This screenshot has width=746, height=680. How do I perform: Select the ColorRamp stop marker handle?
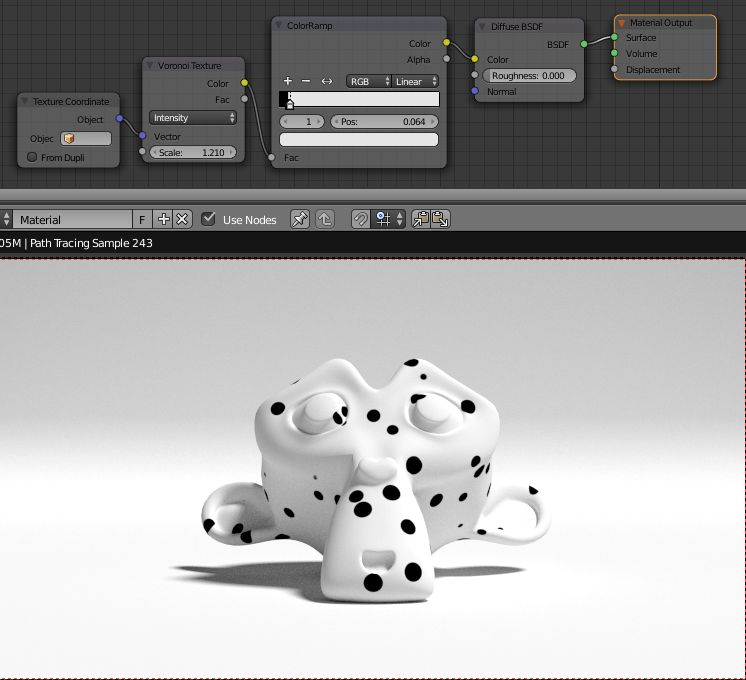[290, 103]
